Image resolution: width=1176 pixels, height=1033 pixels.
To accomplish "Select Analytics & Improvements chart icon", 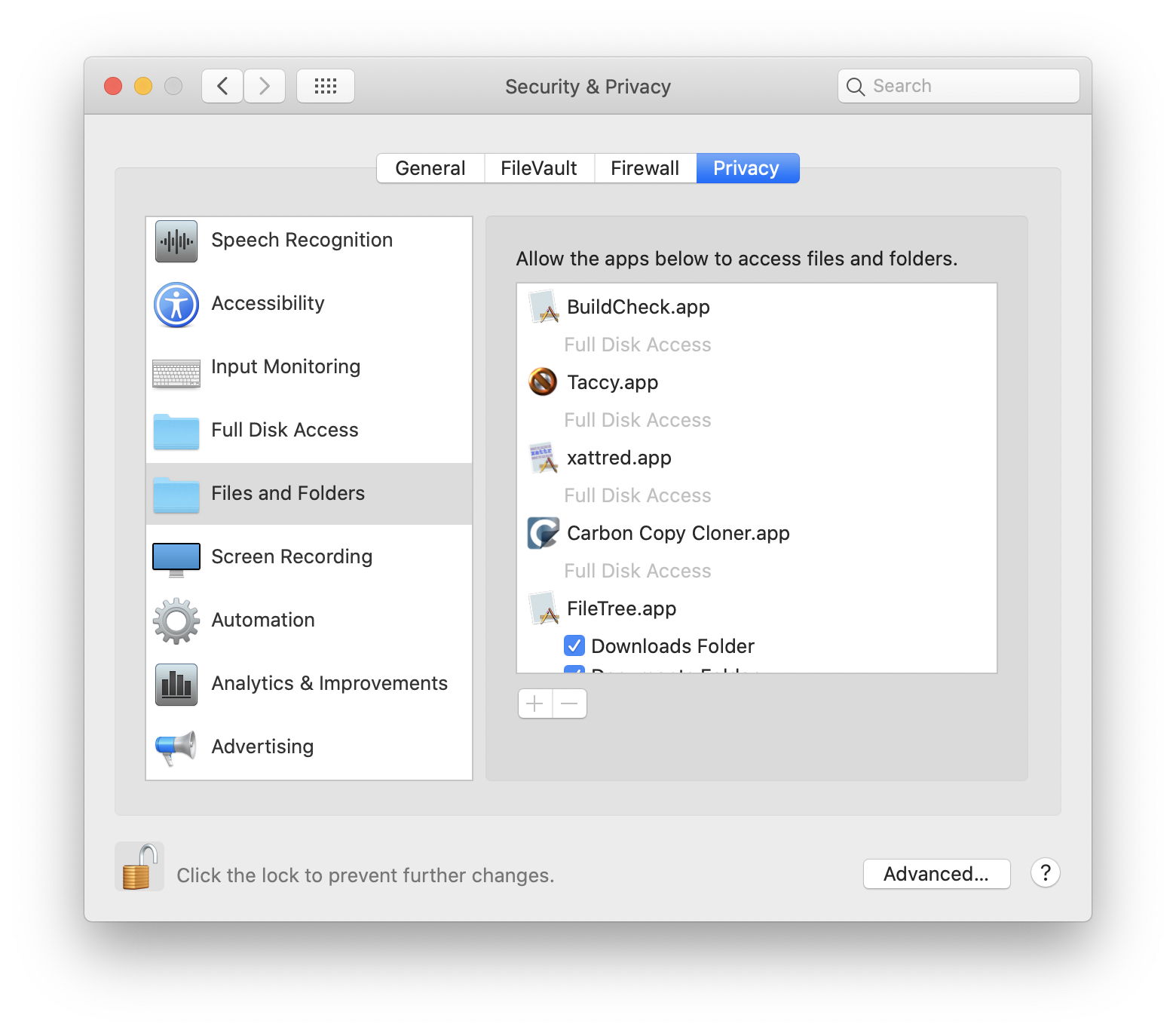I will [x=176, y=685].
